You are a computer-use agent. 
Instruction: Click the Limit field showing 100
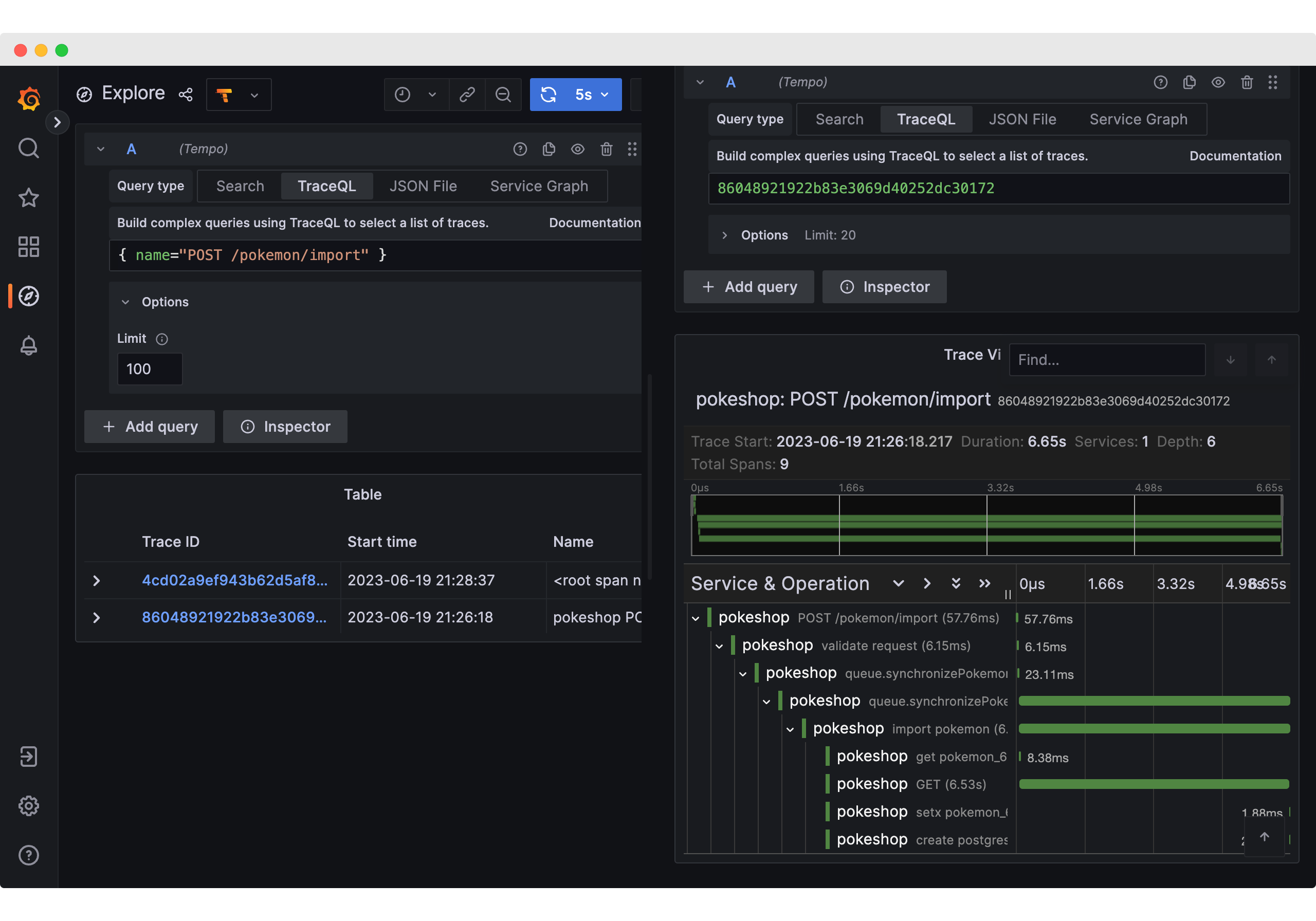[x=150, y=369]
